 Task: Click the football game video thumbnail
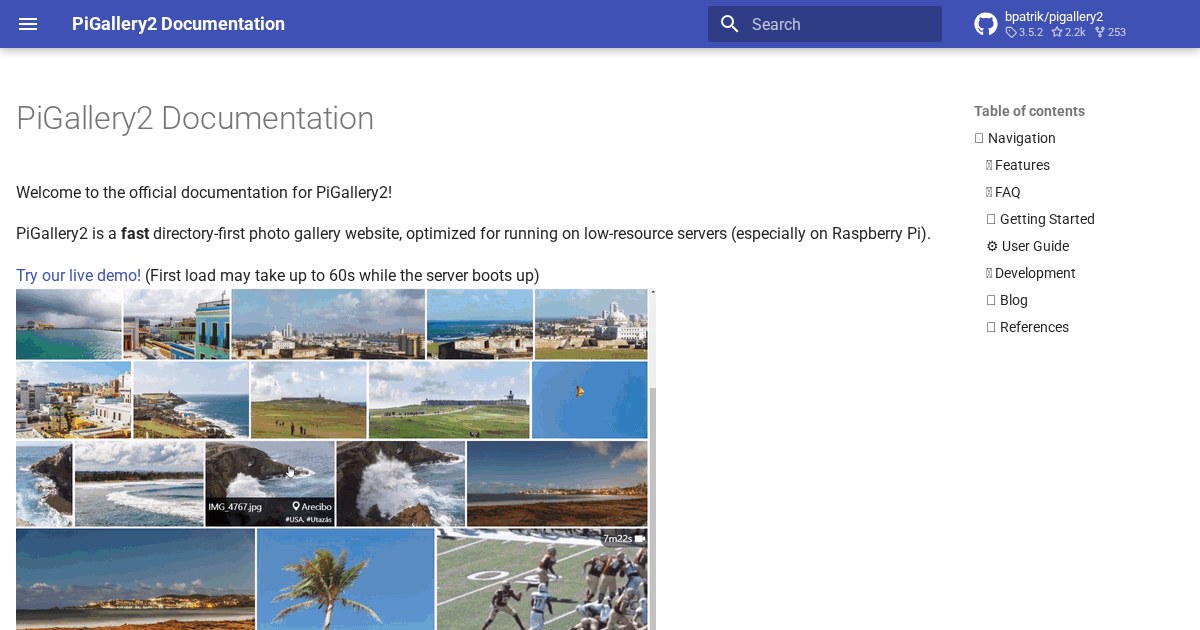click(x=542, y=579)
